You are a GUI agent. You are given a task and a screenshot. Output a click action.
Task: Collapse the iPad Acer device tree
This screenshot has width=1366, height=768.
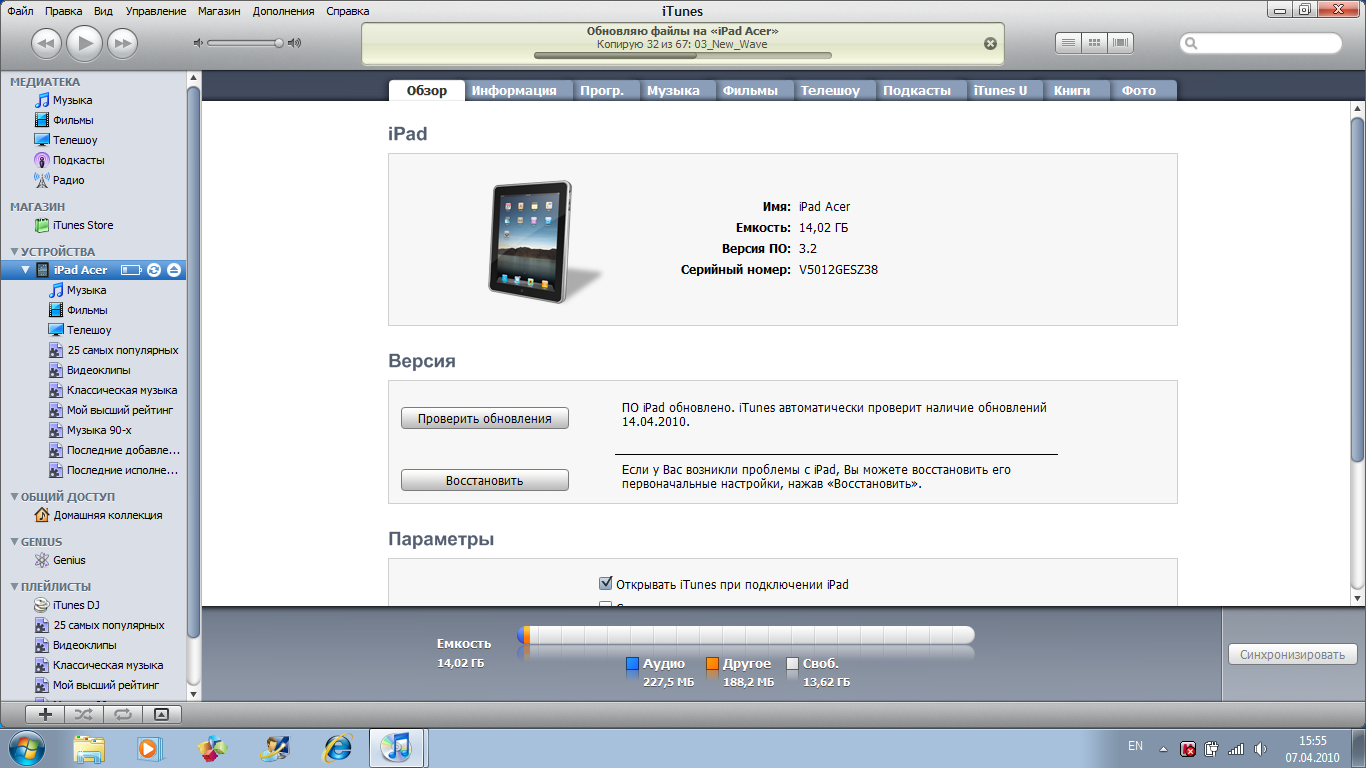point(26,270)
